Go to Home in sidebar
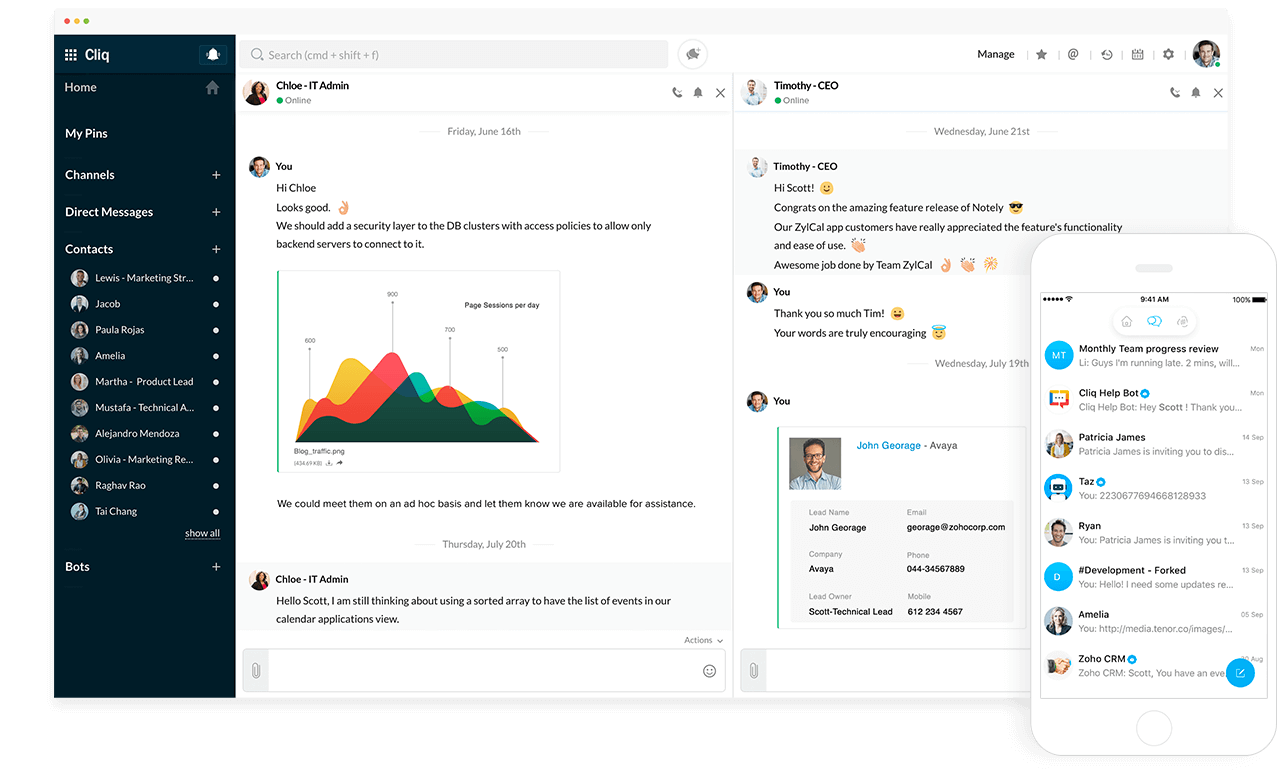Image resolution: width=1280 pixels, height=780 pixels. tap(81, 88)
